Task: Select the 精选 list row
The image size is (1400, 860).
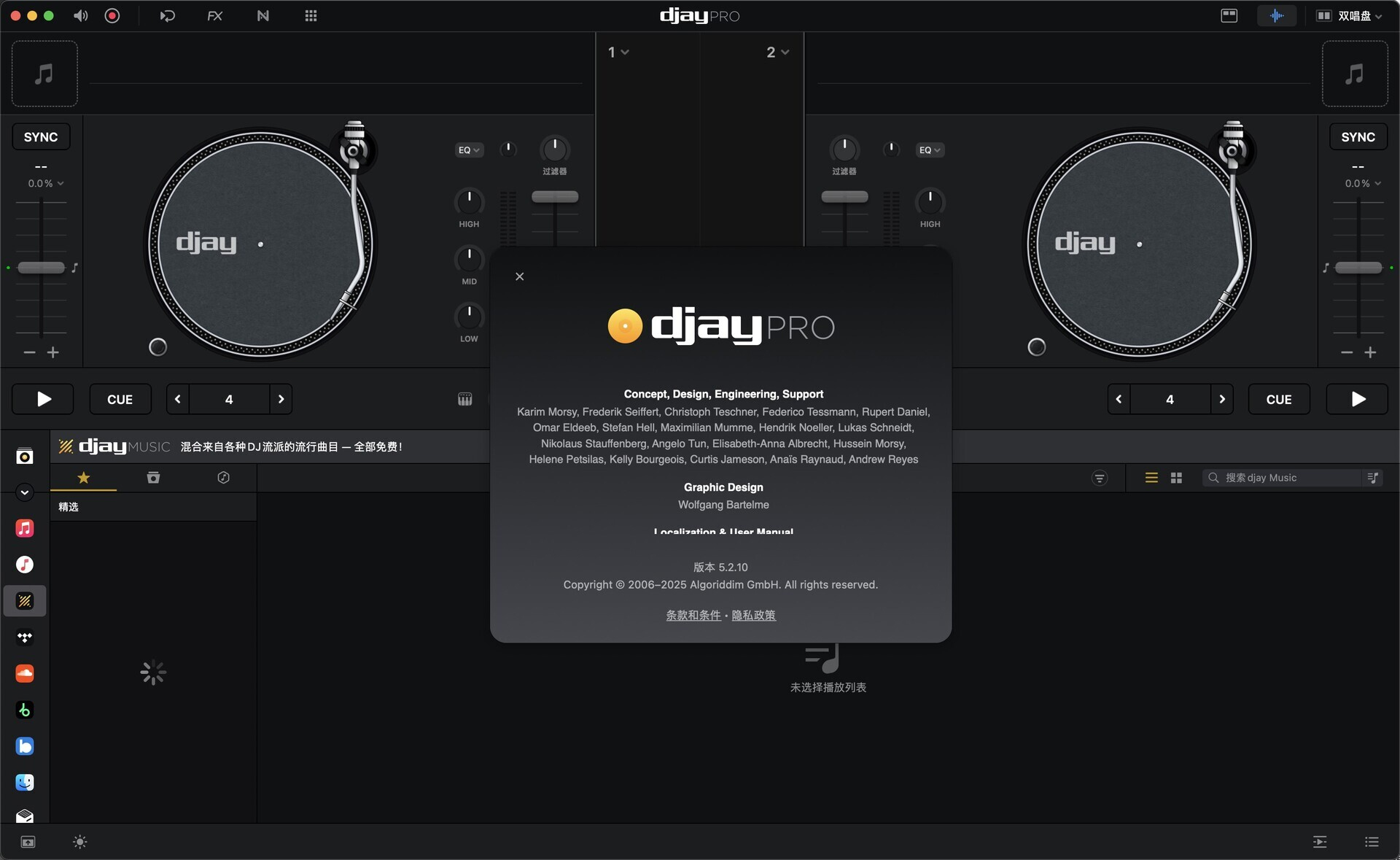Action: pyautogui.click(x=153, y=507)
